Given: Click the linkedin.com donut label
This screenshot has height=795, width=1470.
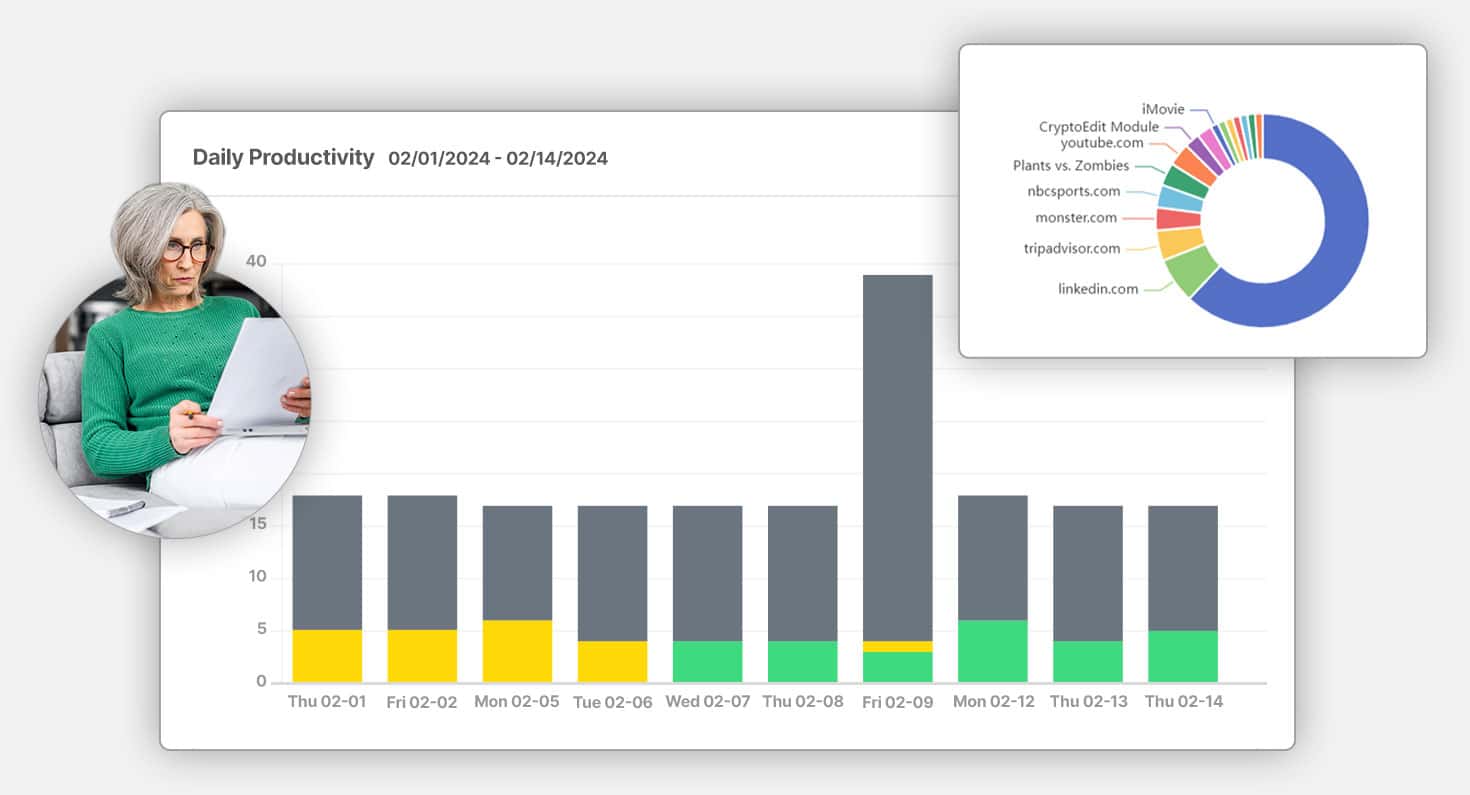Looking at the screenshot, I should (x=1098, y=289).
